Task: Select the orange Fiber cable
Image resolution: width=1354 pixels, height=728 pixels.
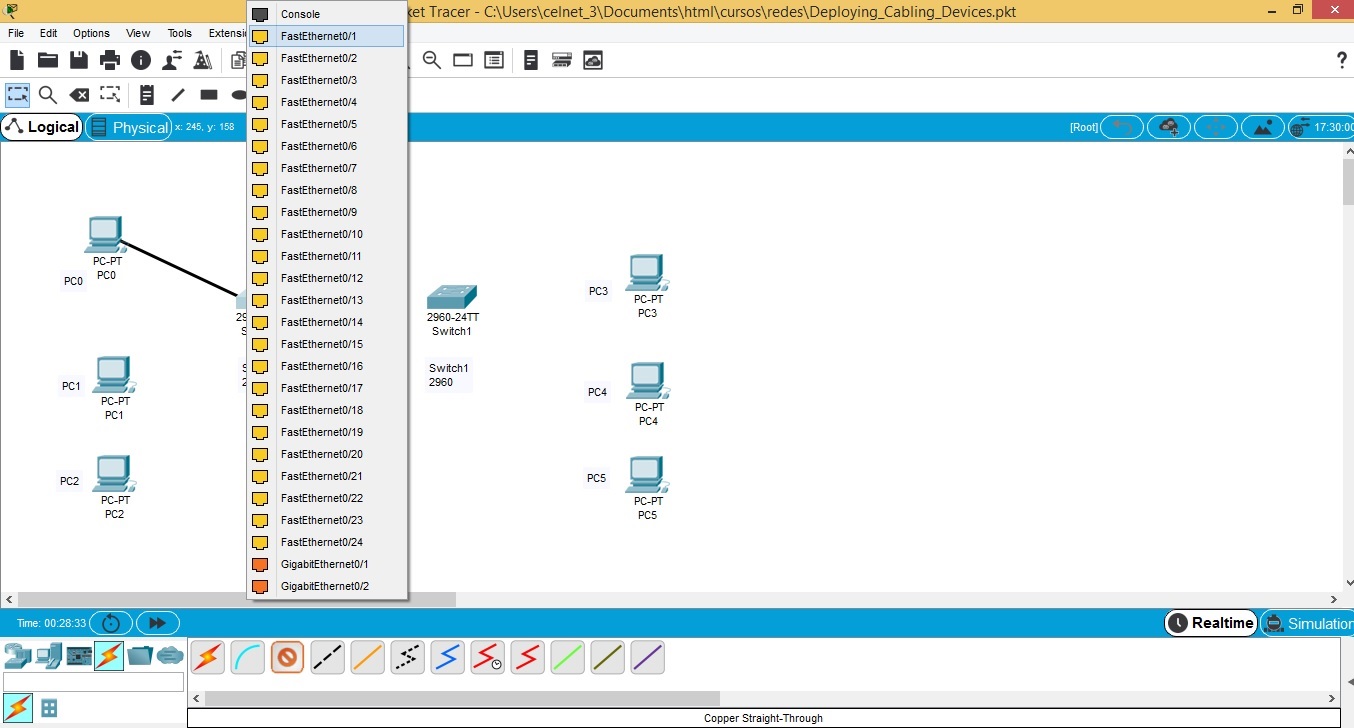Action: tap(368, 657)
